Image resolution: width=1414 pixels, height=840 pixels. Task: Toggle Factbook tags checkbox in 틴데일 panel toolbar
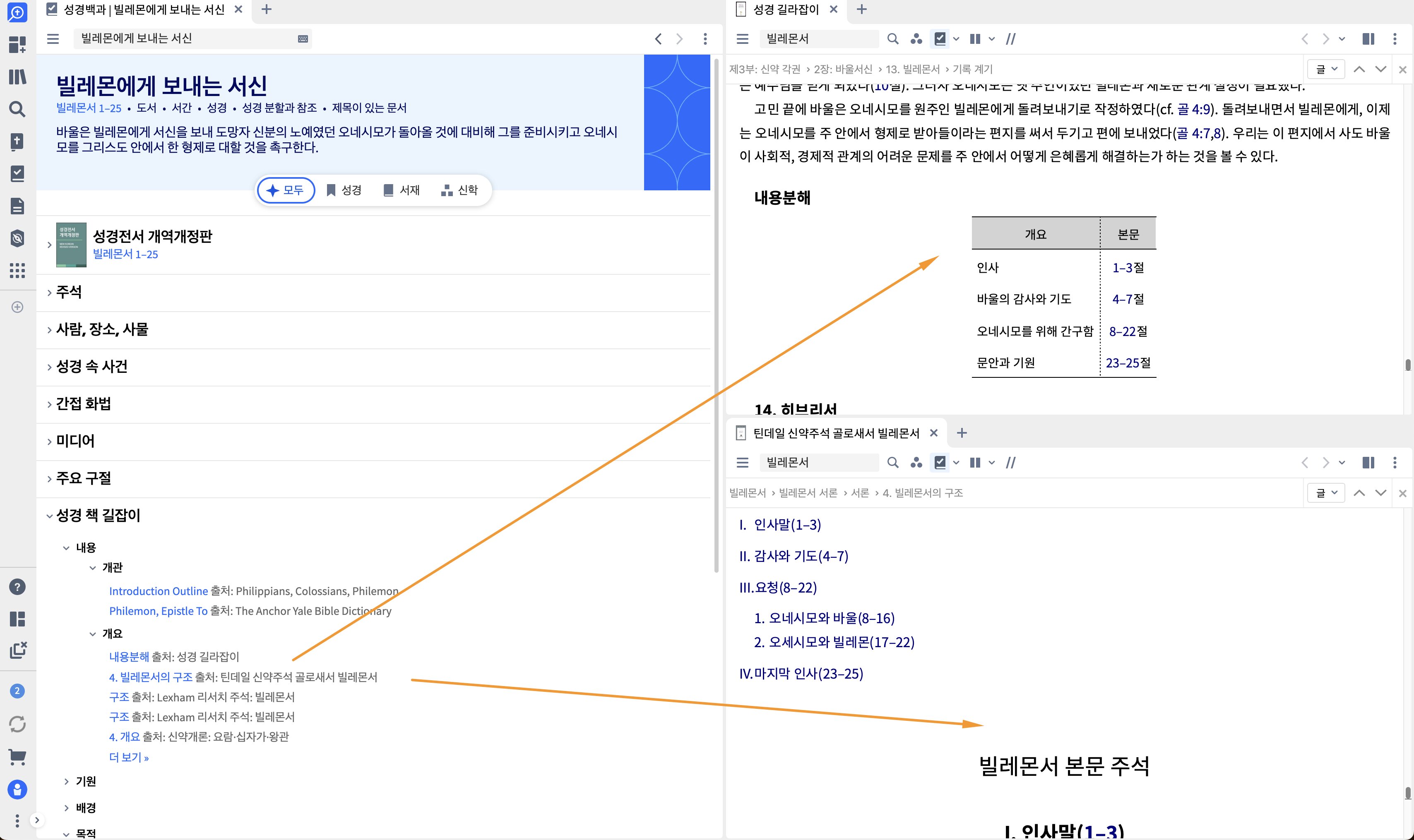pyautogui.click(x=940, y=463)
